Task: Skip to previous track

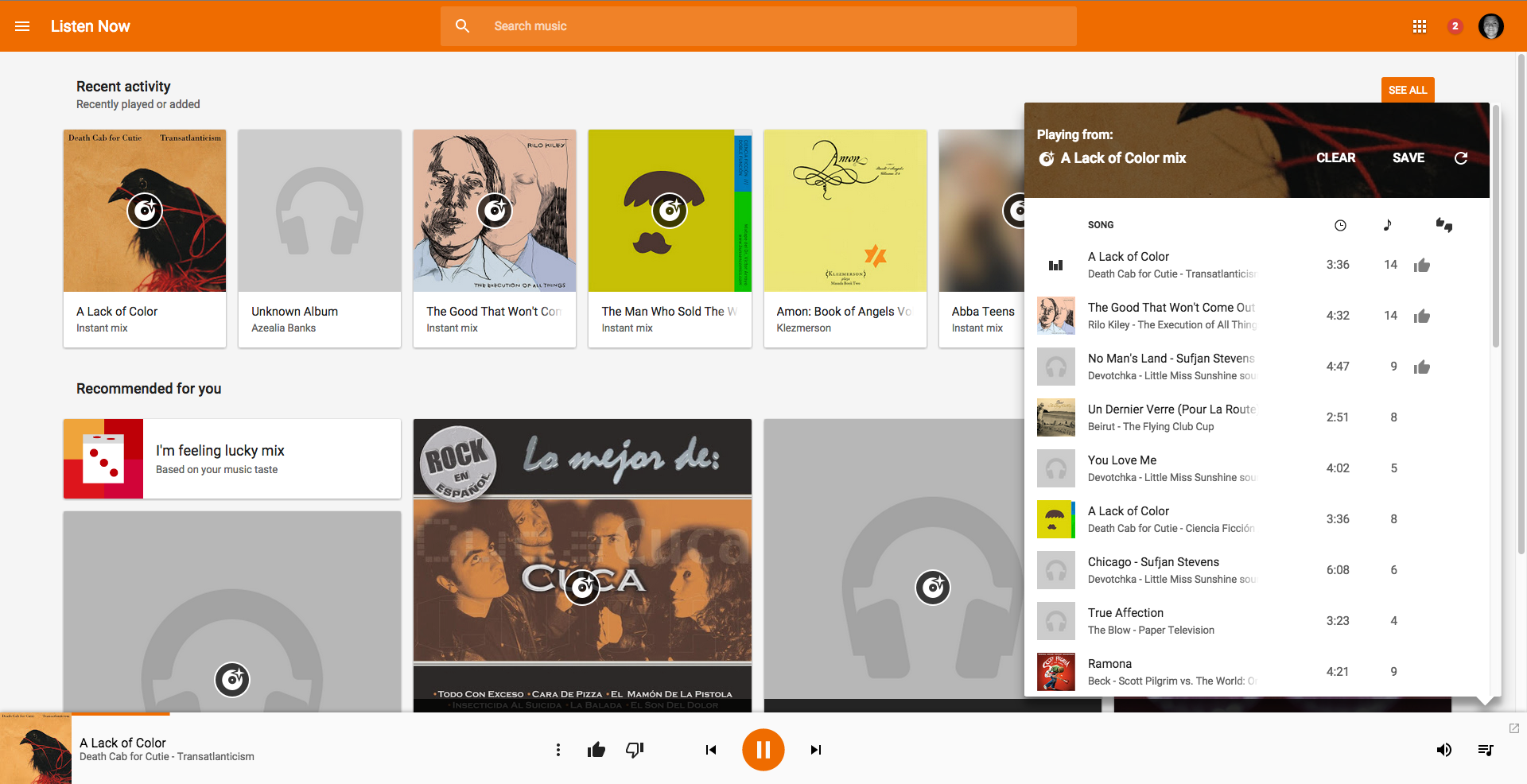Action: (x=711, y=750)
